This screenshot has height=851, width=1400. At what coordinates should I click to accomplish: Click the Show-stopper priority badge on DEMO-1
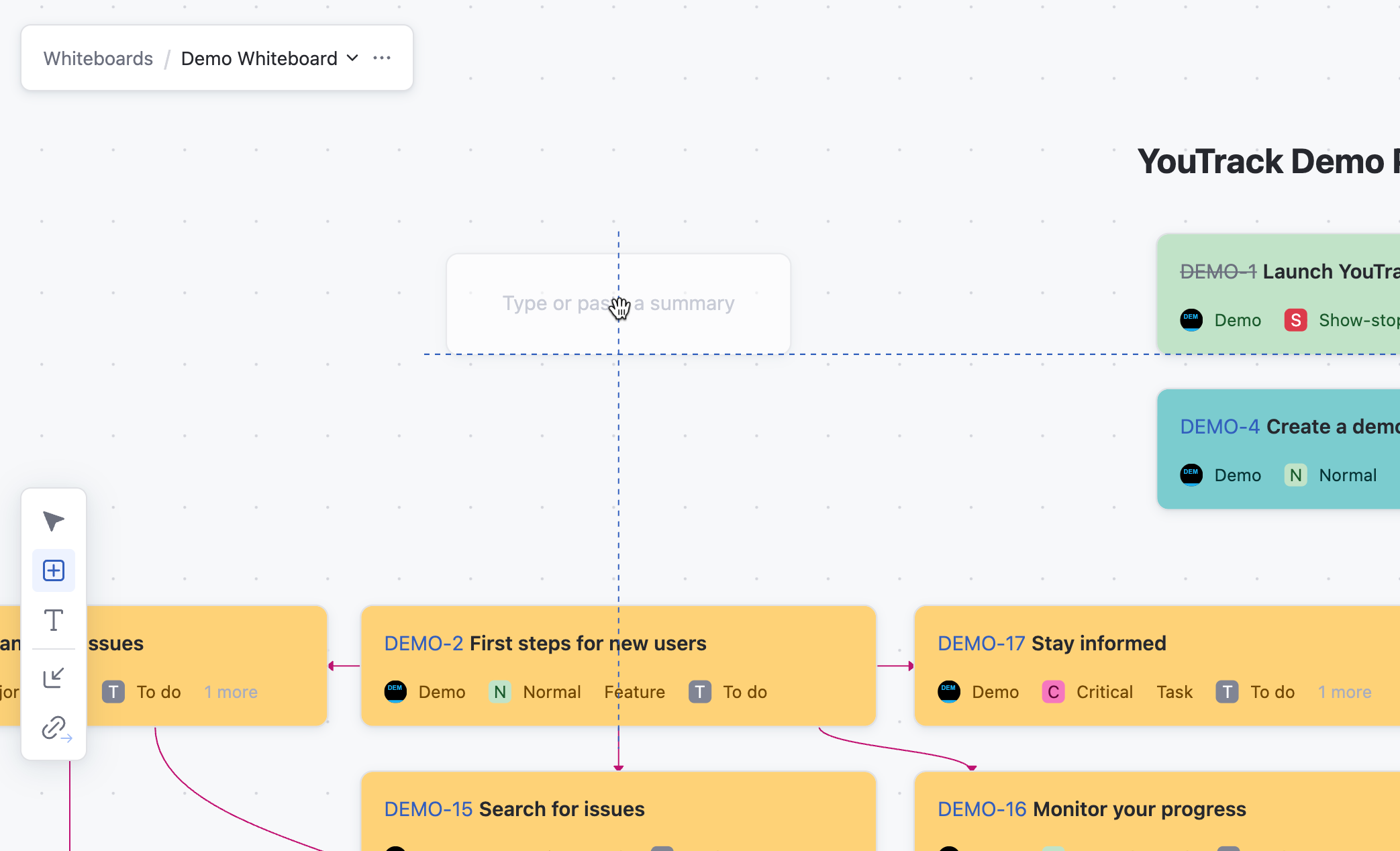[1295, 320]
